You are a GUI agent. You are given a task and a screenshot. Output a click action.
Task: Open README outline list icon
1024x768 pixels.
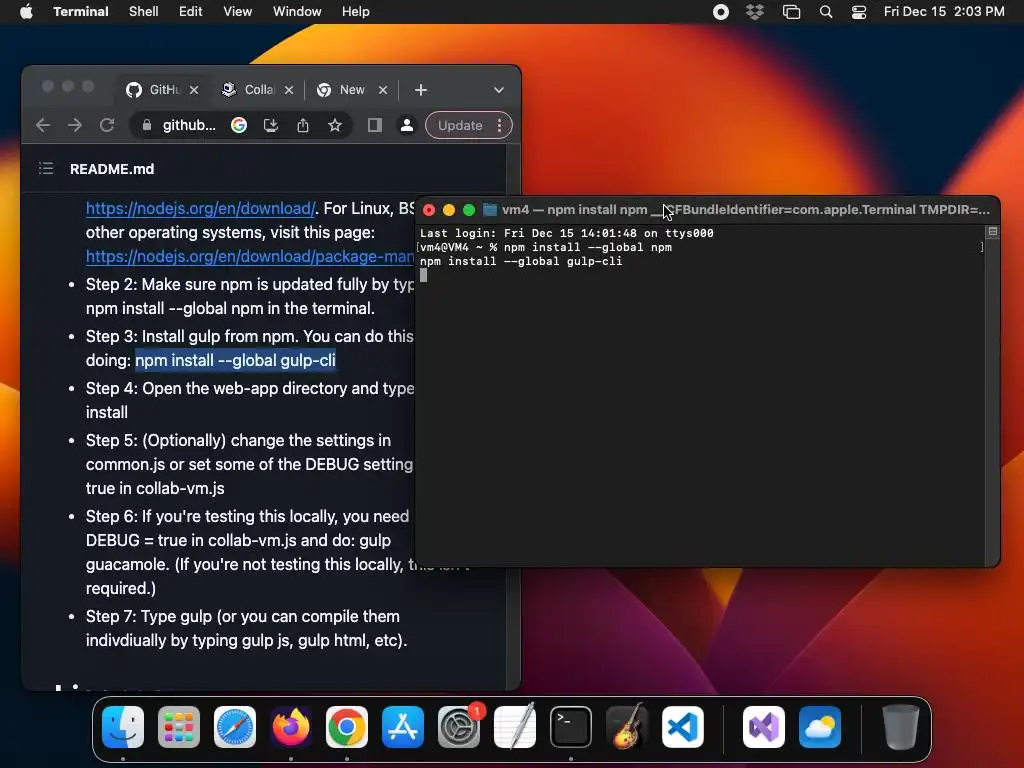tap(46, 168)
